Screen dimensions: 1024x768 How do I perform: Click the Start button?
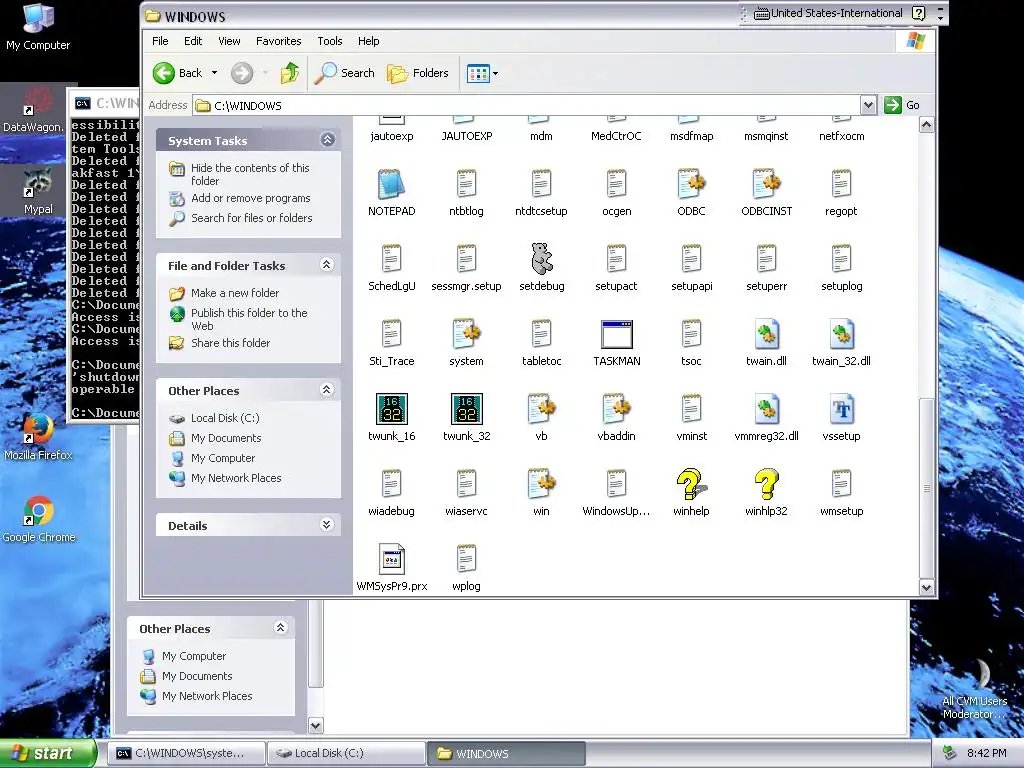point(48,753)
